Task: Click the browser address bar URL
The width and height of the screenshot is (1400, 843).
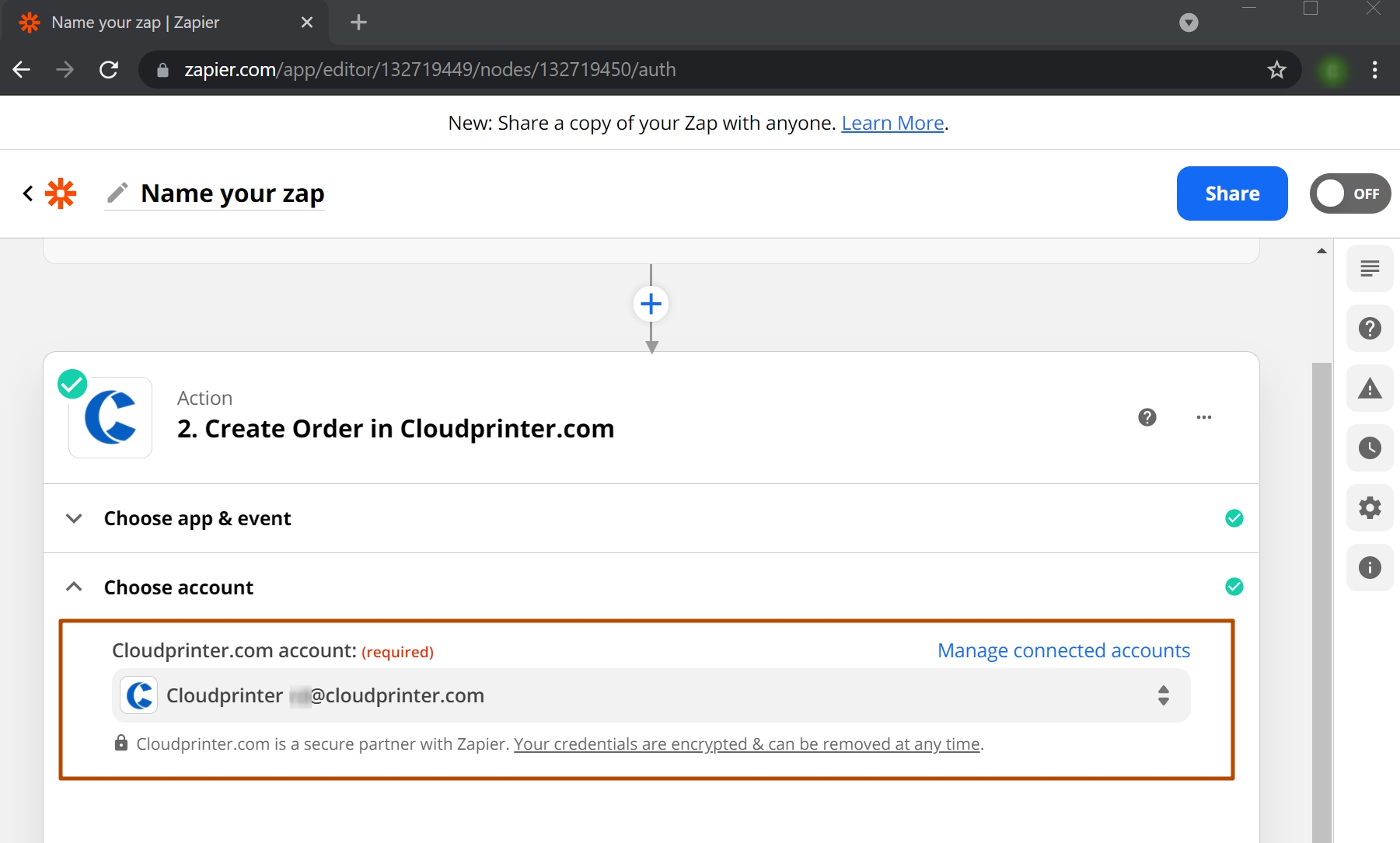Action: 430,70
